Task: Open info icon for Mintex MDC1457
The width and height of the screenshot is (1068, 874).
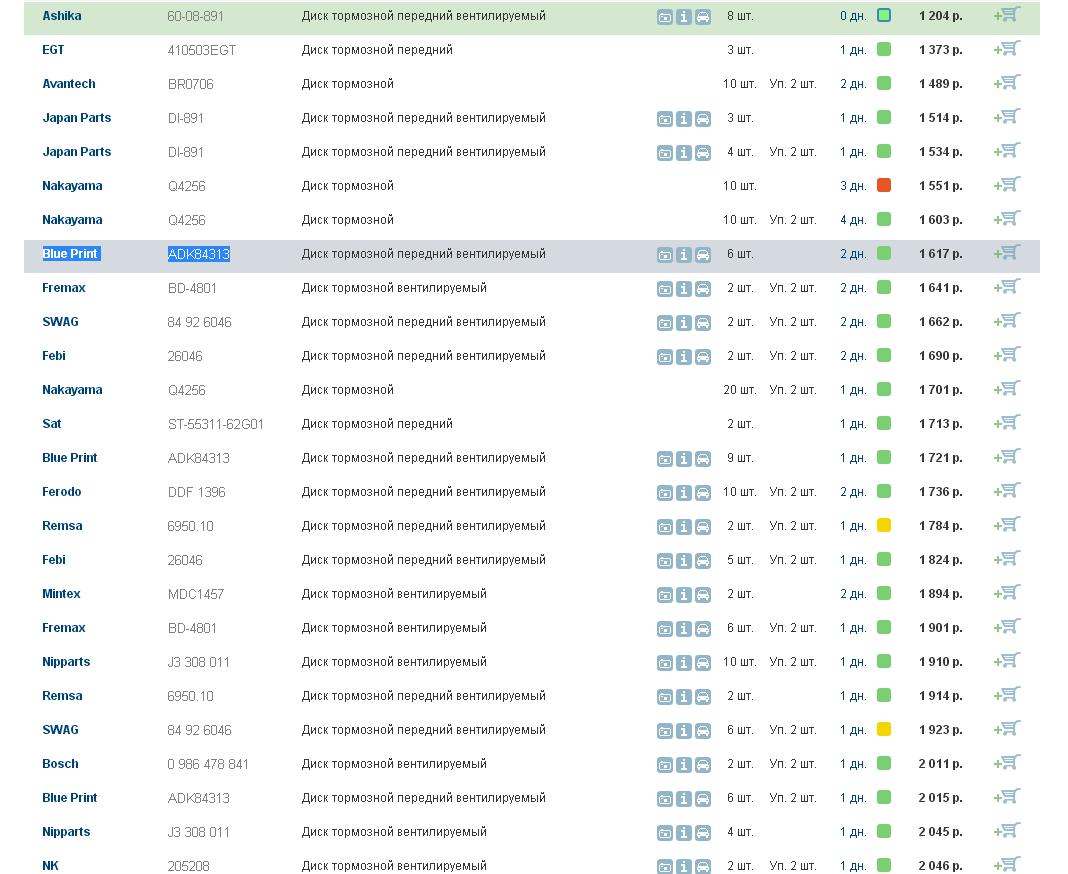Action: [x=684, y=595]
